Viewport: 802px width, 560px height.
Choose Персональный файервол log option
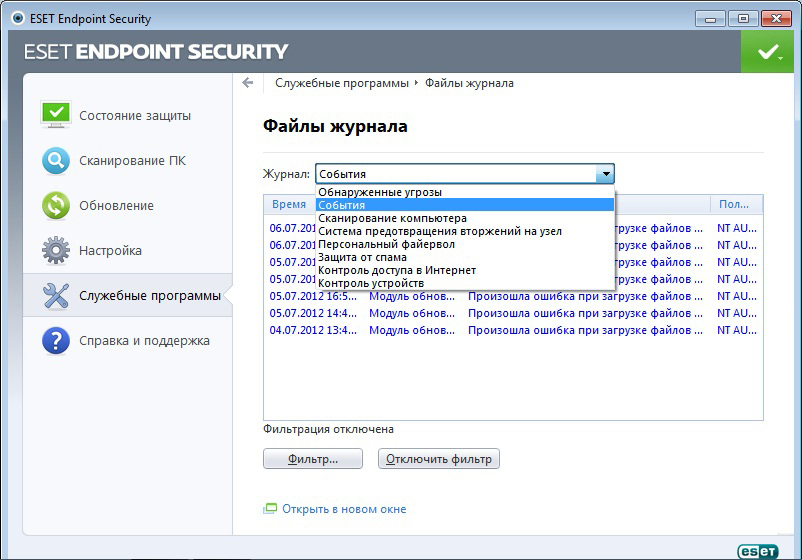pos(386,244)
